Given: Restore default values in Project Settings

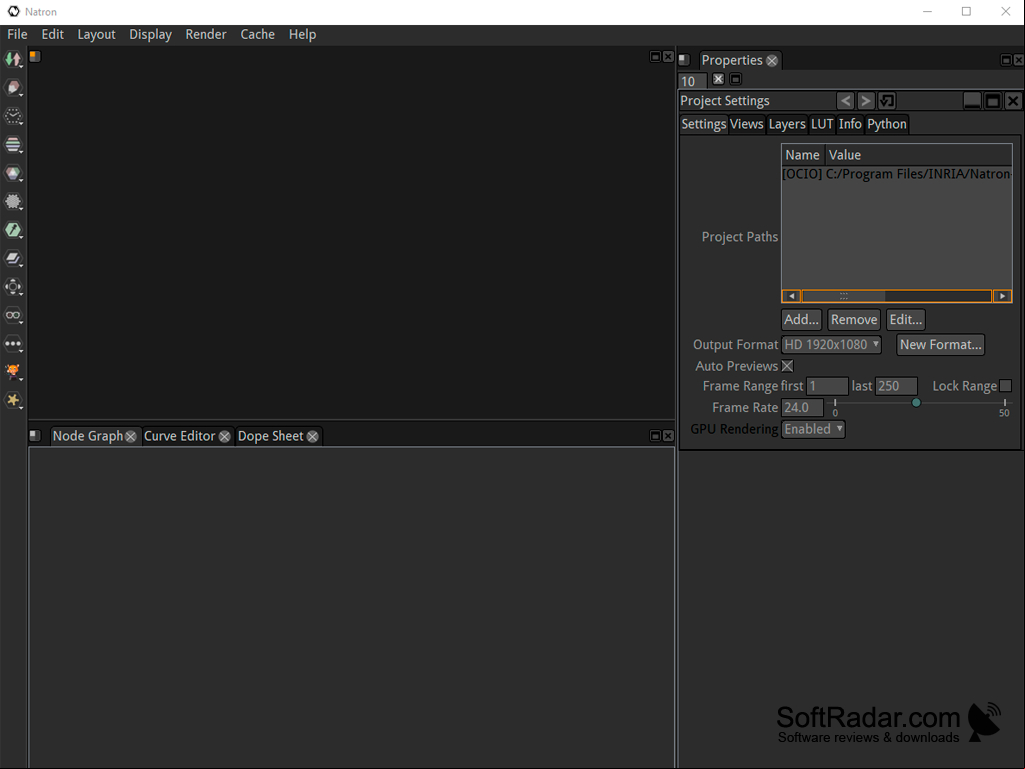Looking at the screenshot, I should (x=887, y=101).
